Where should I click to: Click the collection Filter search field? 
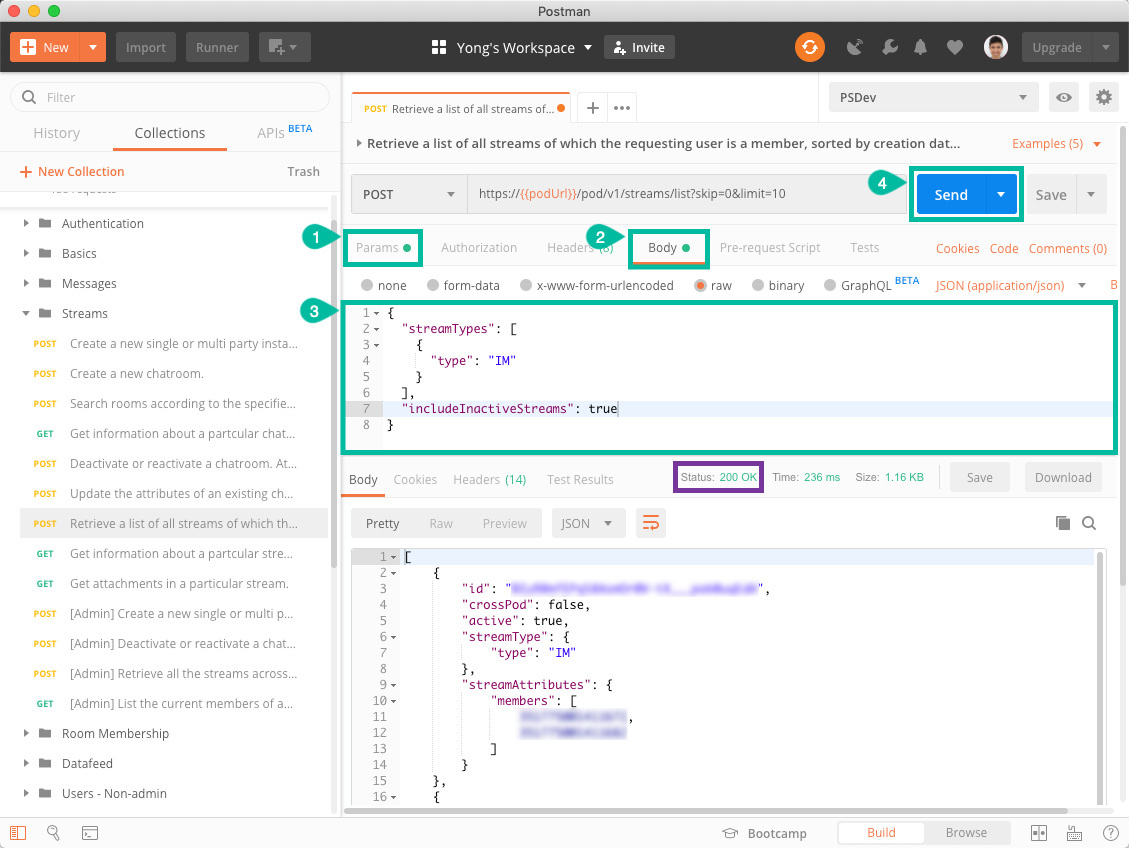click(x=170, y=97)
